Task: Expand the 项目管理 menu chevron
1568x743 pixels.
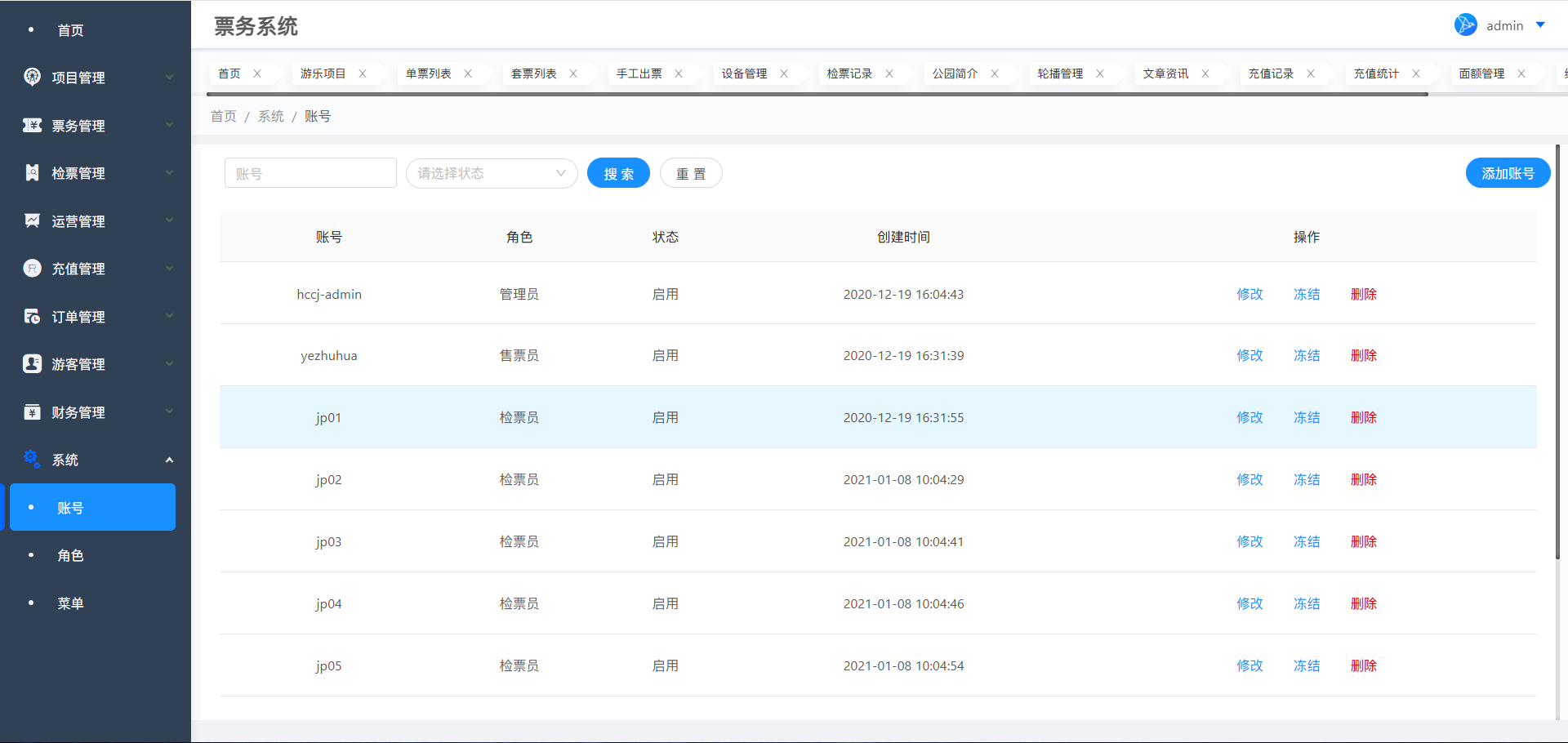Action: click(169, 78)
